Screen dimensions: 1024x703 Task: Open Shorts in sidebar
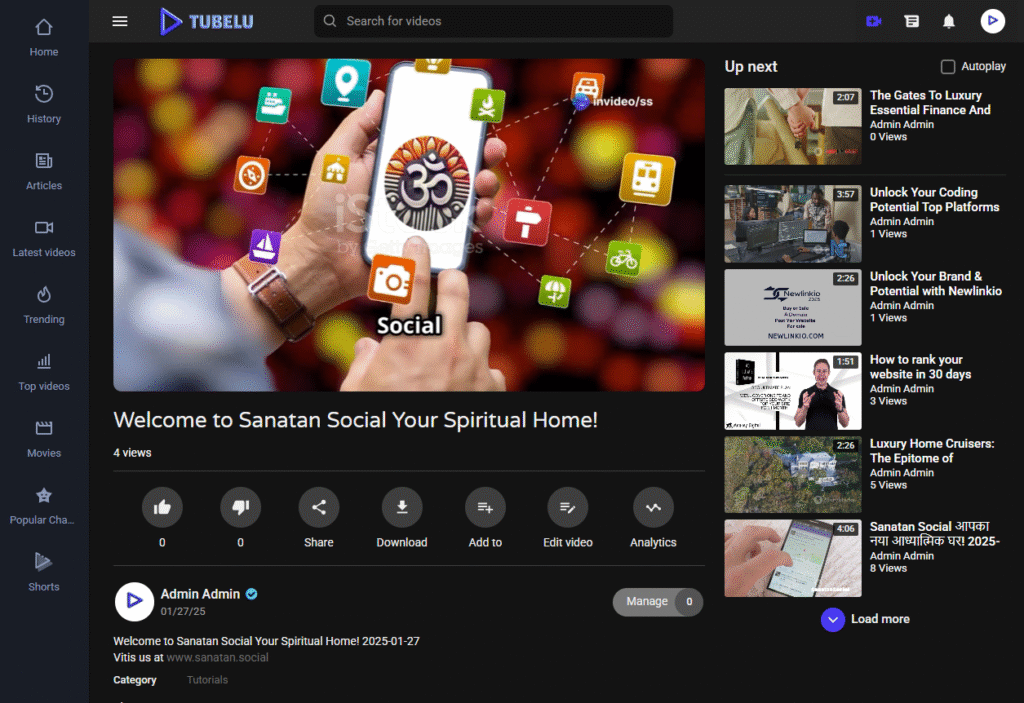44,573
